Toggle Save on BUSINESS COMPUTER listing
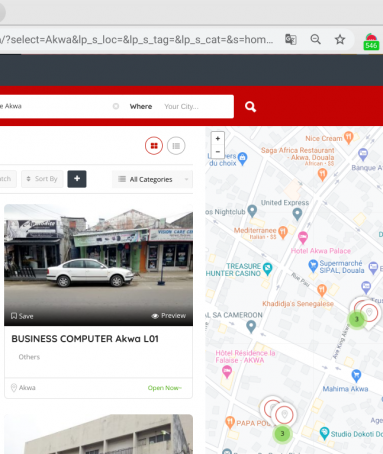Screen dimensions: 383x454 tap(22, 316)
